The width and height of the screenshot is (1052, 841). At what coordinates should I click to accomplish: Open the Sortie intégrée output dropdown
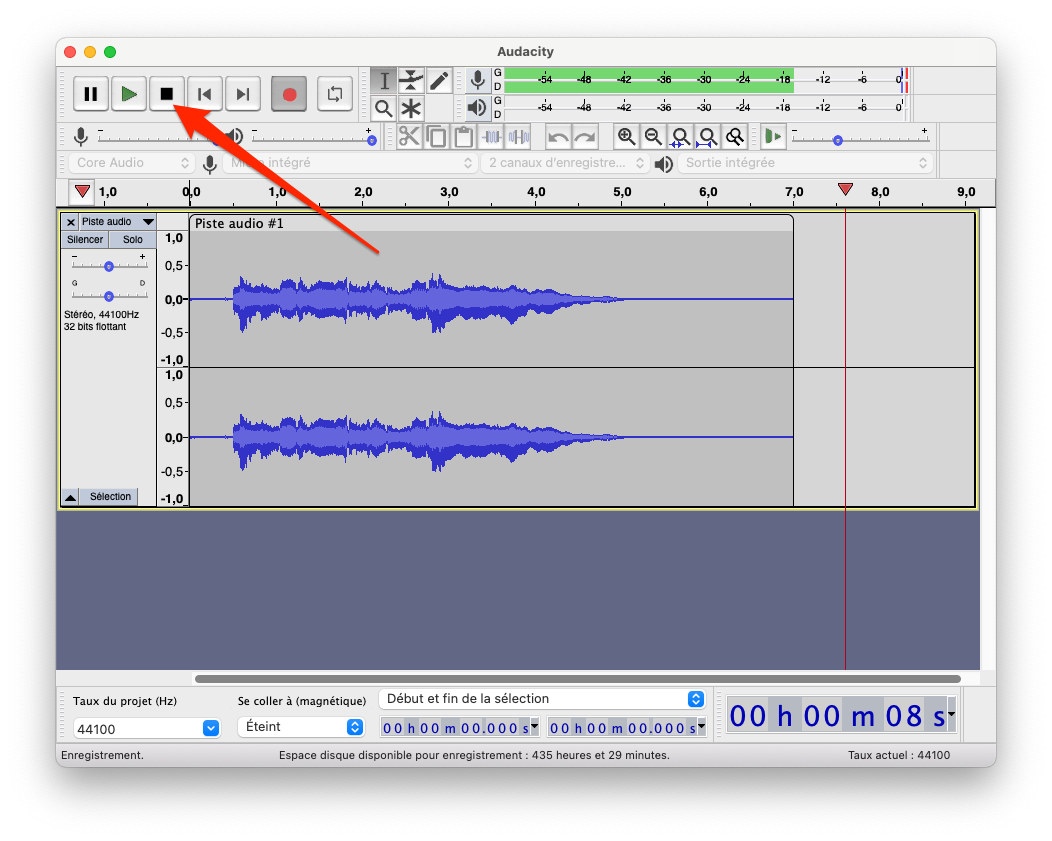(x=805, y=163)
